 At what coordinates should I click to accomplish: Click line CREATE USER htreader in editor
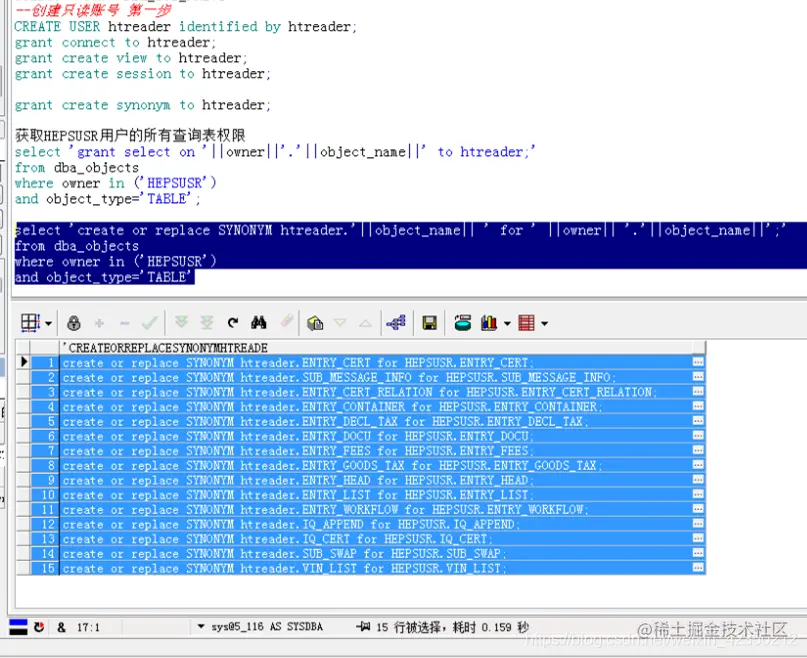coord(185,27)
